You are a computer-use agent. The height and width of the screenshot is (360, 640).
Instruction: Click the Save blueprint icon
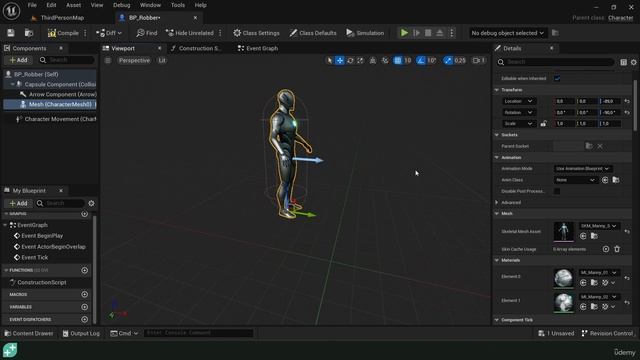[x=11, y=33]
